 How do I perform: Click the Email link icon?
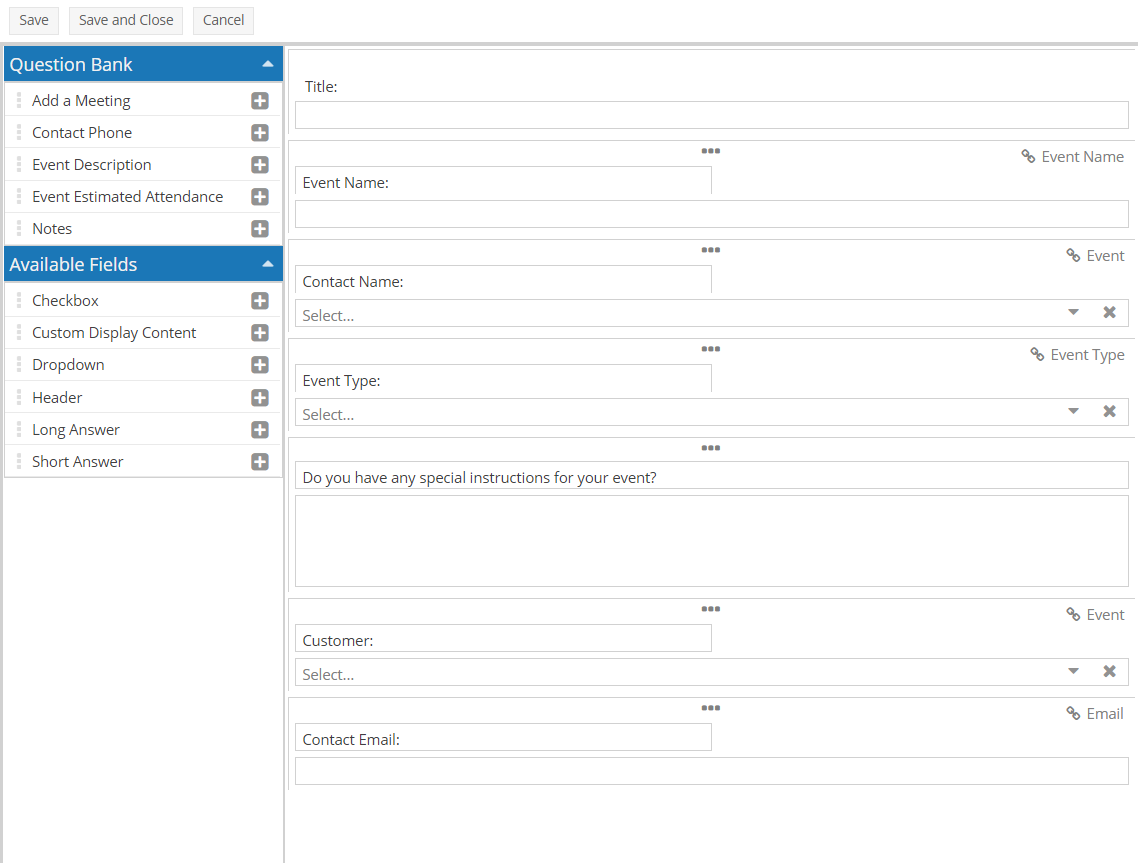coord(1073,713)
